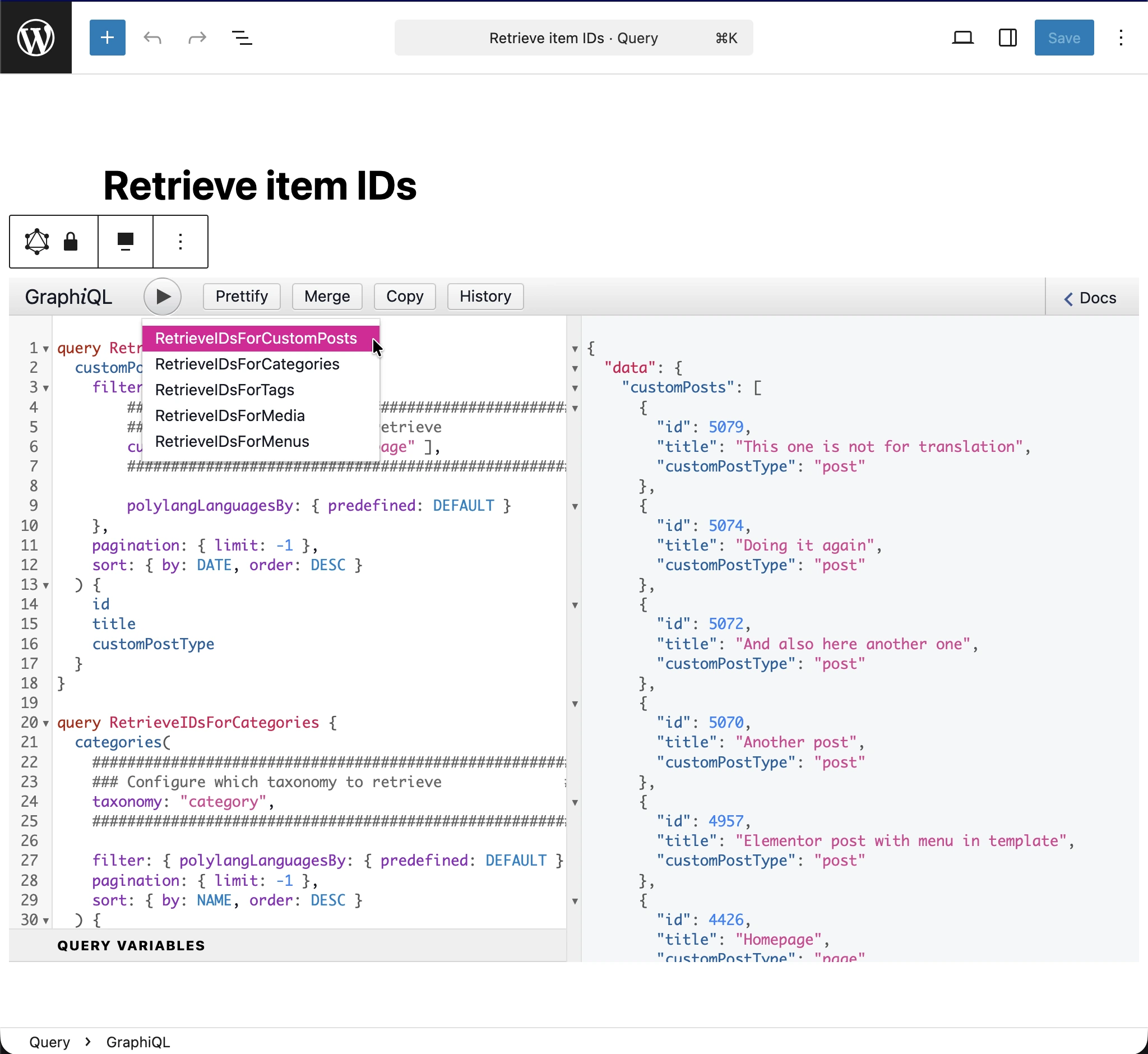Open the command palette search field
The width and height of the screenshot is (1148, 1054).
[573, 38]
